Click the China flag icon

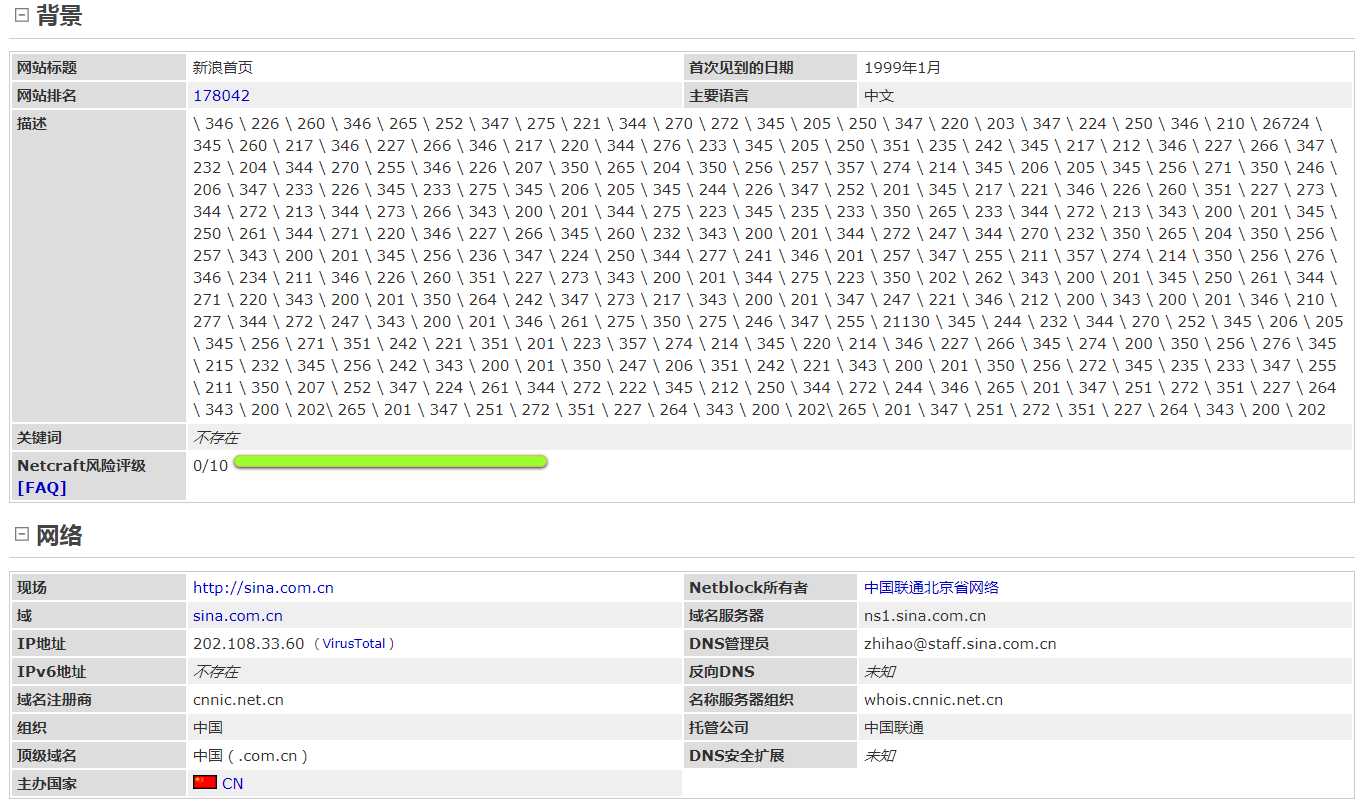click(205, 783)
